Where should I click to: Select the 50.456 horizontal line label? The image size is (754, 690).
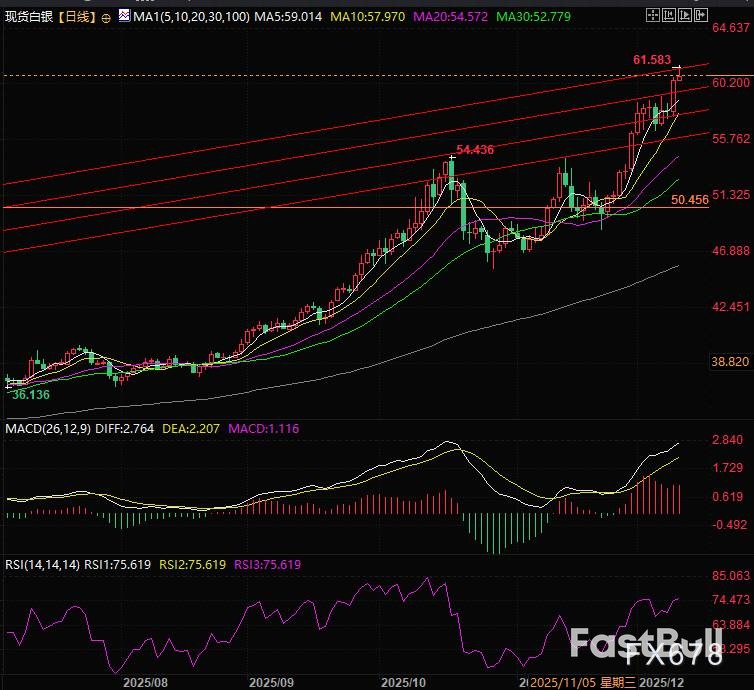(690, 200)
